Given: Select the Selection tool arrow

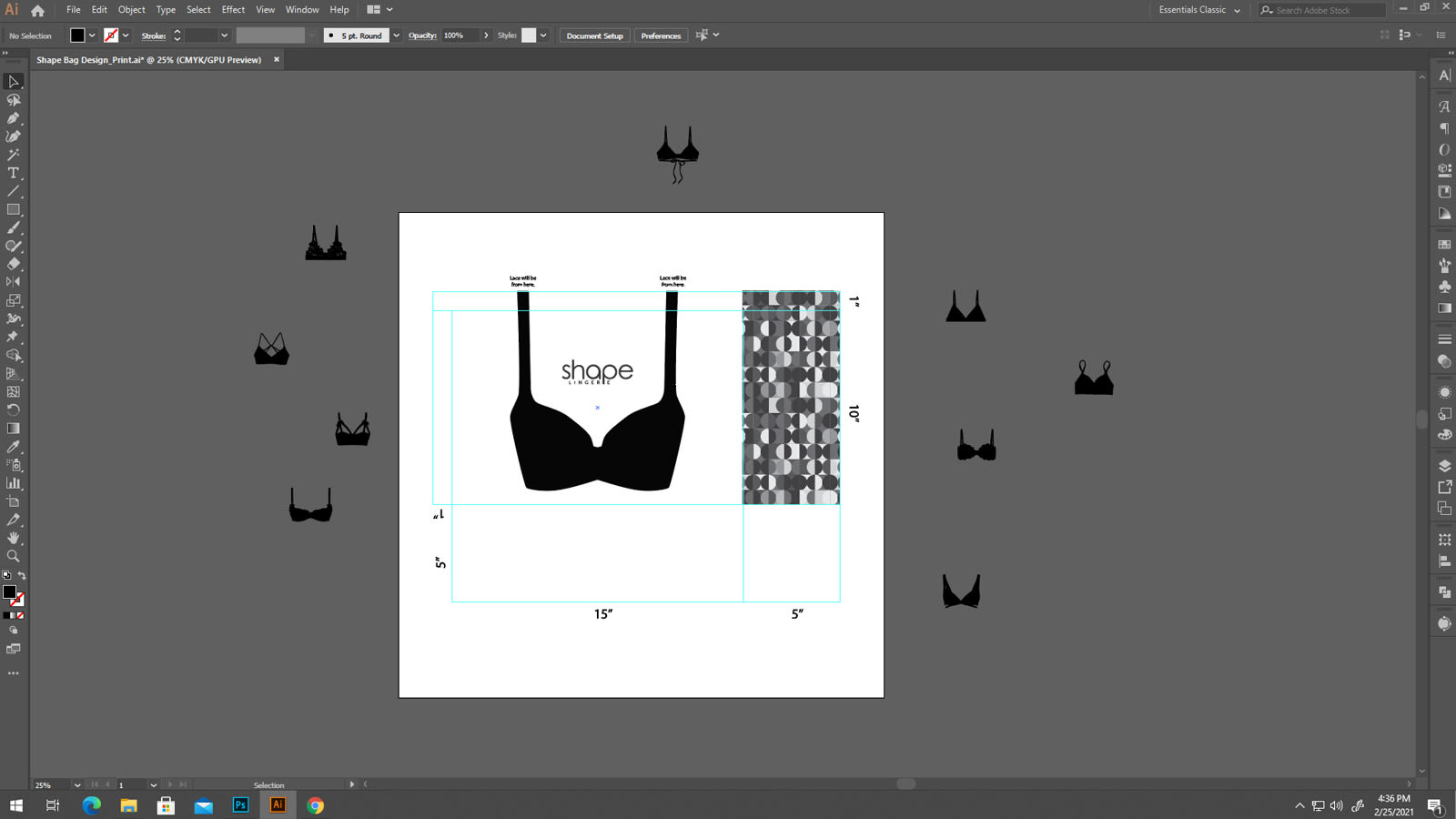Looking at the screenshot, I should pos(13,82).
